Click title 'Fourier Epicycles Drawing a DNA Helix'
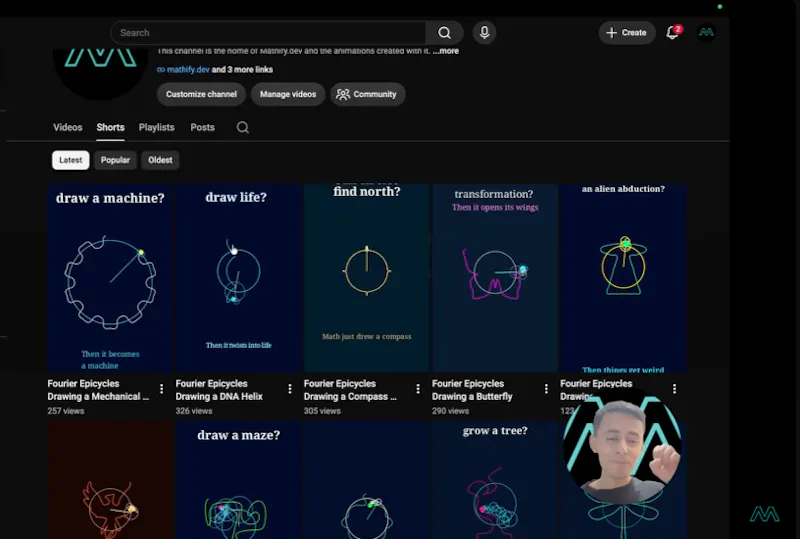Viewport: 800px width, 539px height. point(219,390)
